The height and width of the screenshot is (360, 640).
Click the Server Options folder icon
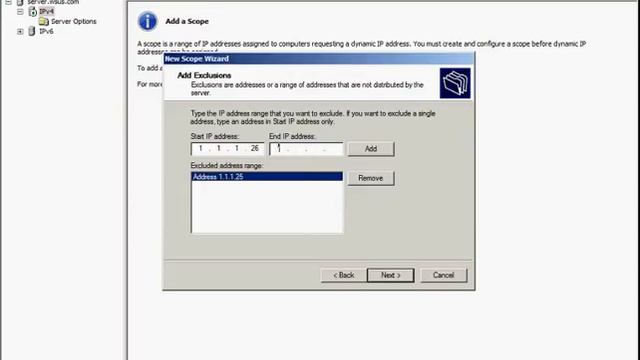click(44, 21)
